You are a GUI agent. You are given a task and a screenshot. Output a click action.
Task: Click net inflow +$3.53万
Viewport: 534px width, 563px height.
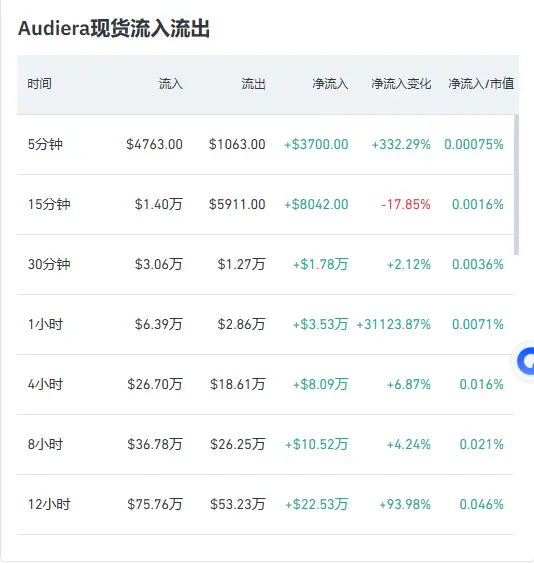pos(321,324)
